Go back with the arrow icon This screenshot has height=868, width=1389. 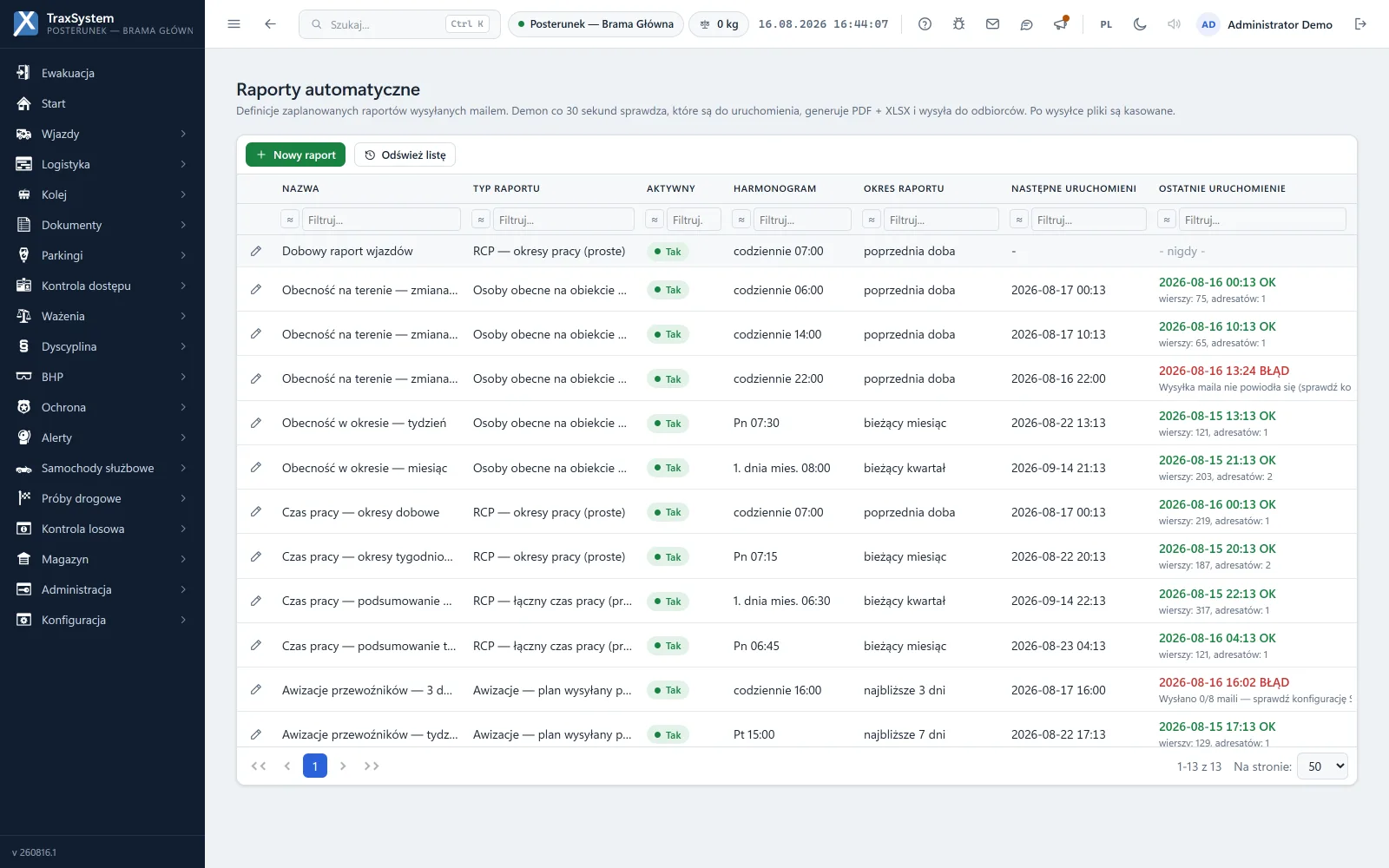(x=270, y=24)
